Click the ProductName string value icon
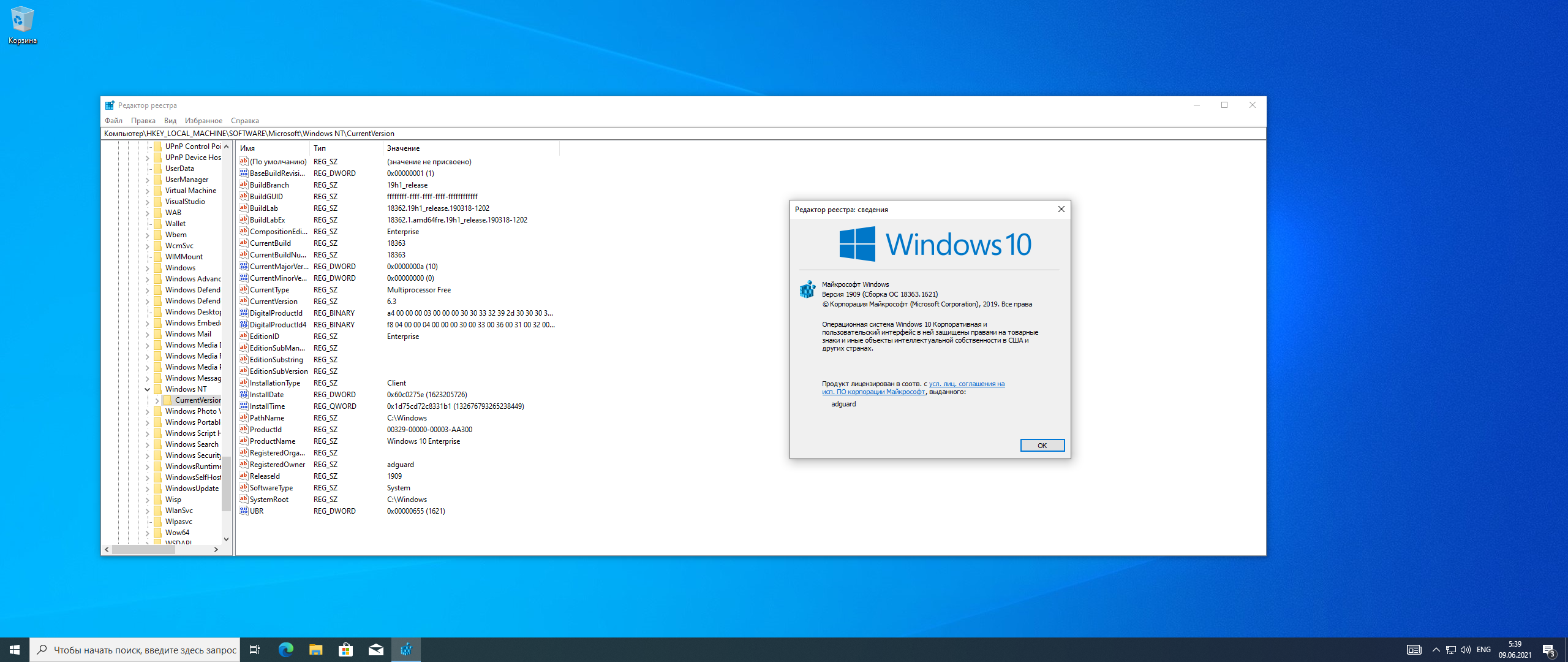Viewport: 1568px width, 662px height. (244, 441)
